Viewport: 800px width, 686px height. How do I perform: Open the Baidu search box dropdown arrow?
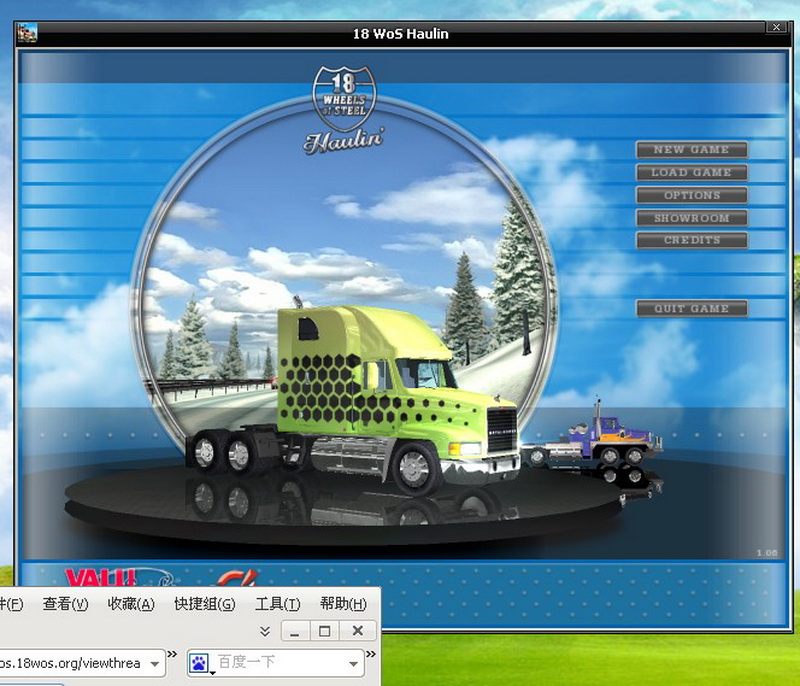pos(355,662)
